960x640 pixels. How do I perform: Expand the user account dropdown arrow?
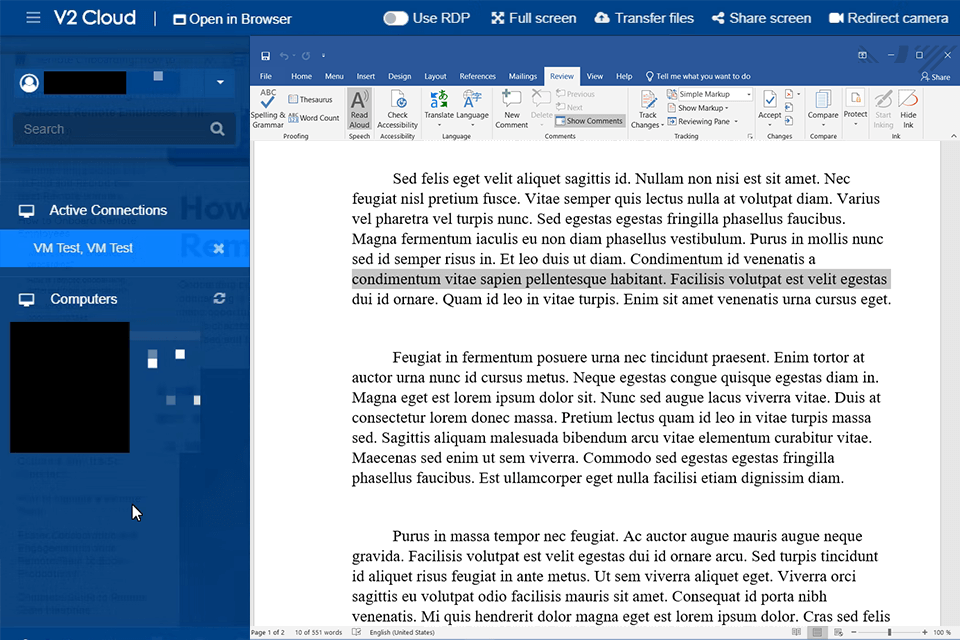pyautogui.click(x=220, y=82)
